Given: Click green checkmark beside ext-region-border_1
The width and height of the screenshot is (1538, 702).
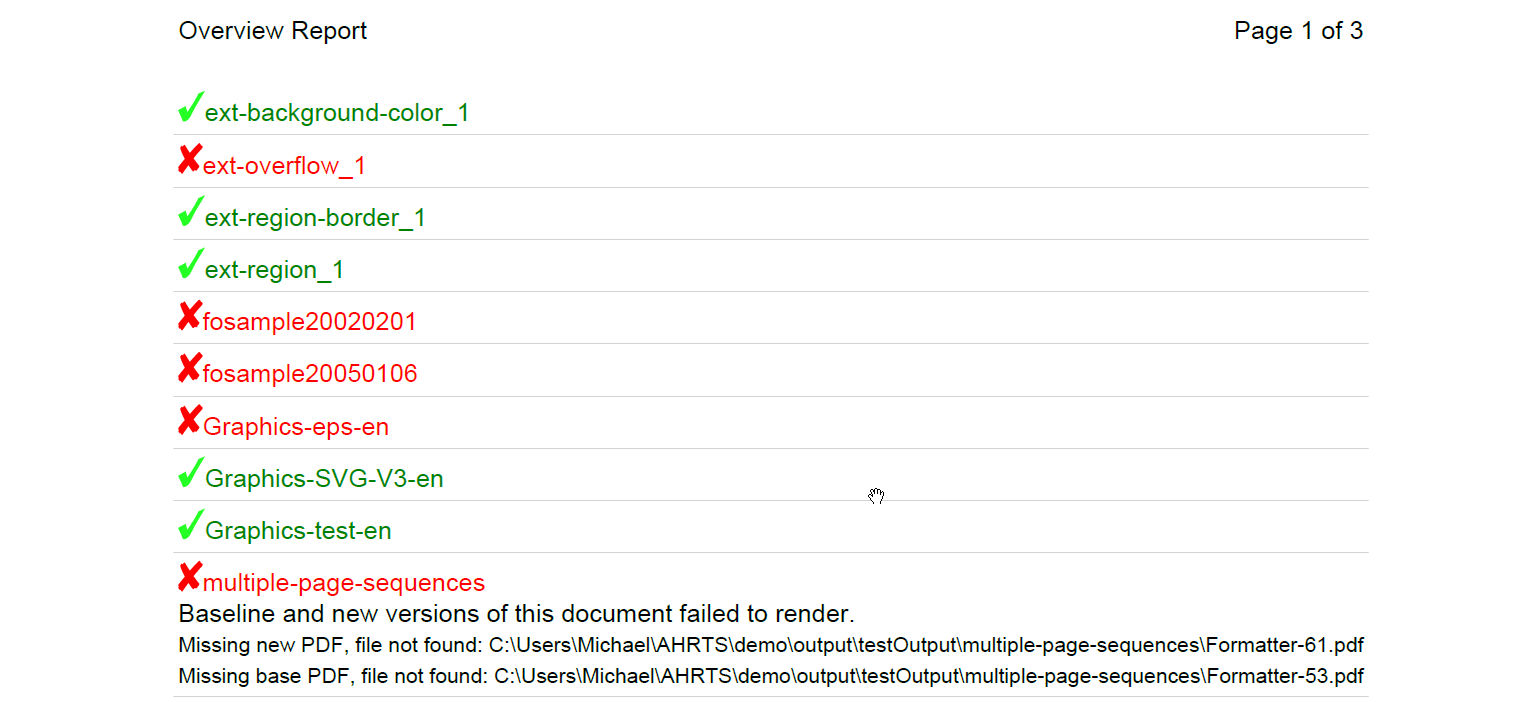Looking at the screenshot, I should coord(190,212).
